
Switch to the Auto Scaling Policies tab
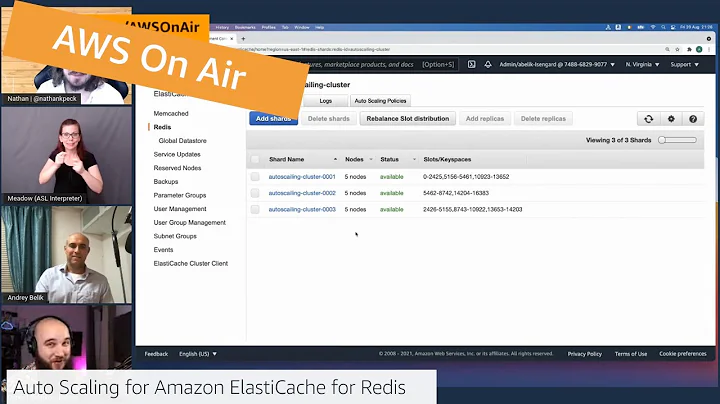(380, 101)
